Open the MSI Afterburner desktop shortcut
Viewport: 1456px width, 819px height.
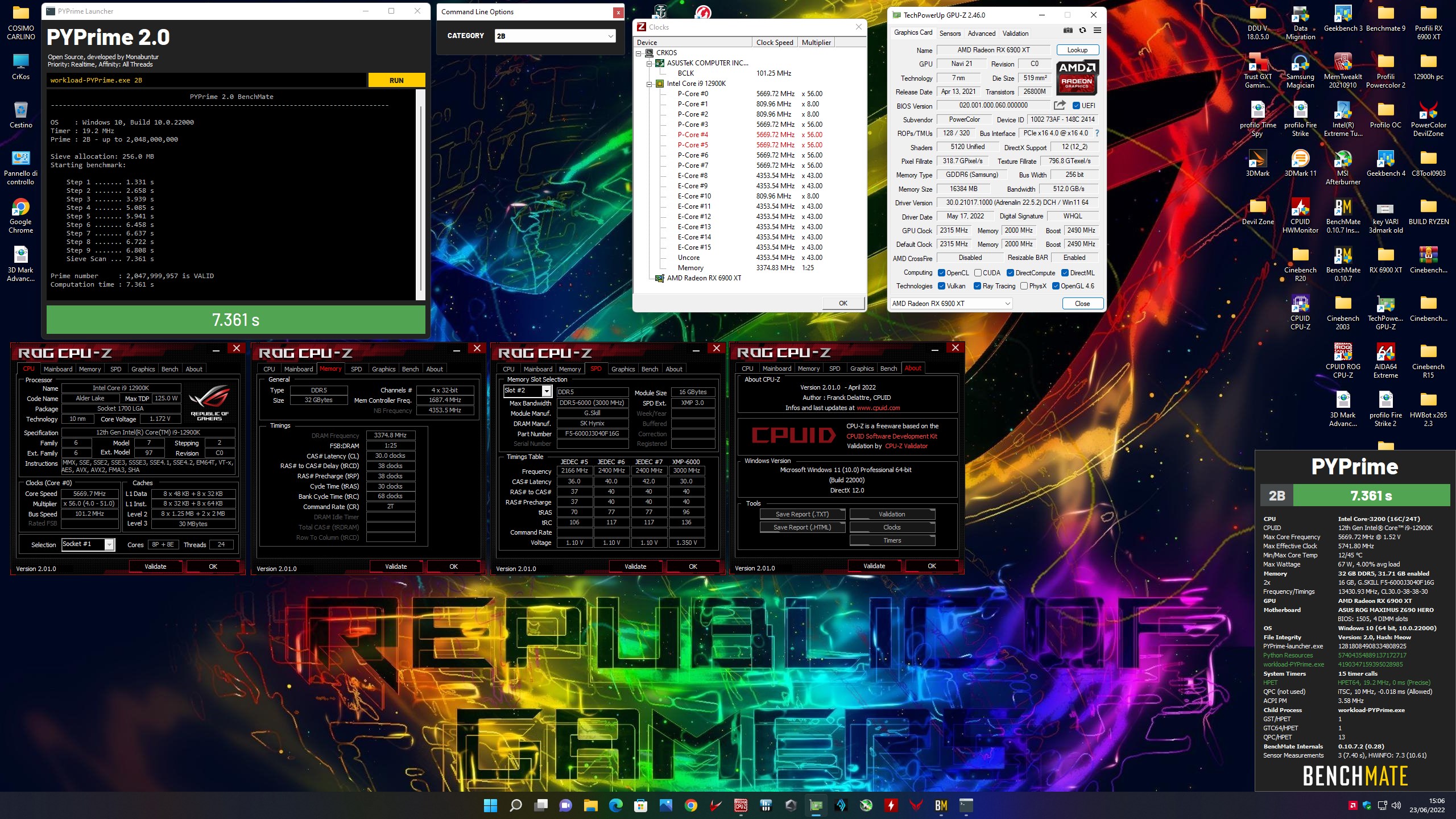tap(1343, 167)
